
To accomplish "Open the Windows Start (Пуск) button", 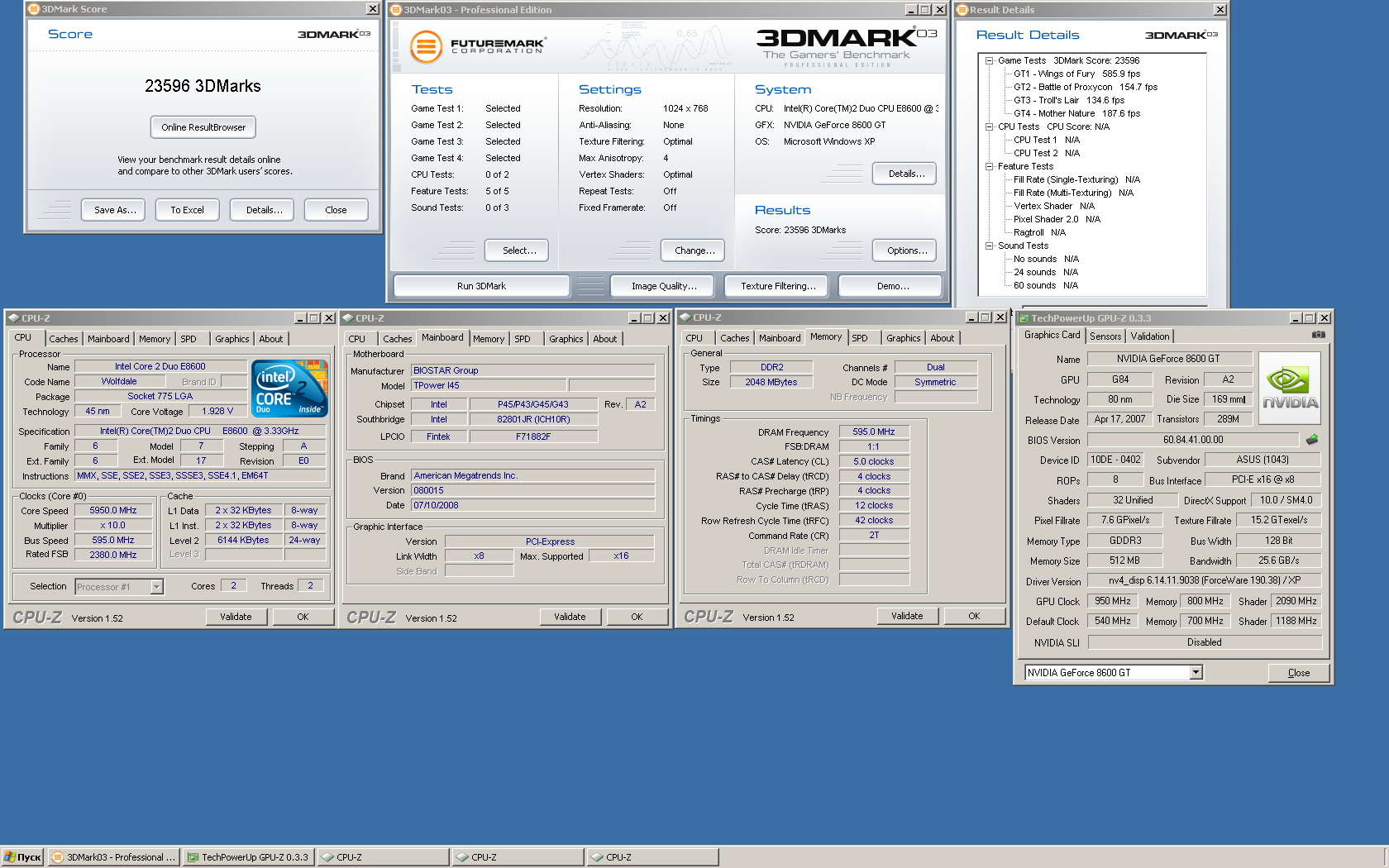I will [x=22, y=857].
